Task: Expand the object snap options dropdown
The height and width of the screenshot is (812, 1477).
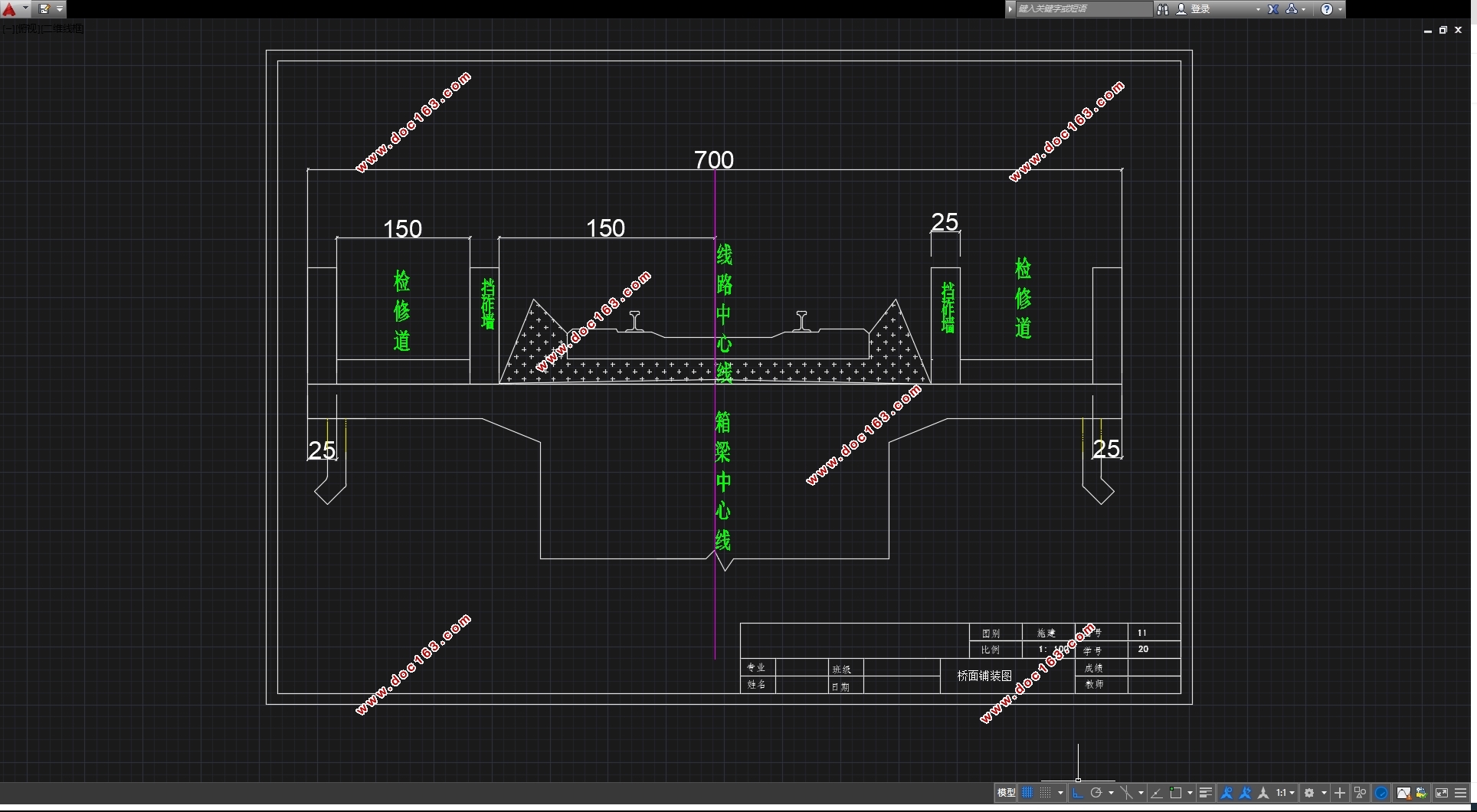Action: [1190, 793]
